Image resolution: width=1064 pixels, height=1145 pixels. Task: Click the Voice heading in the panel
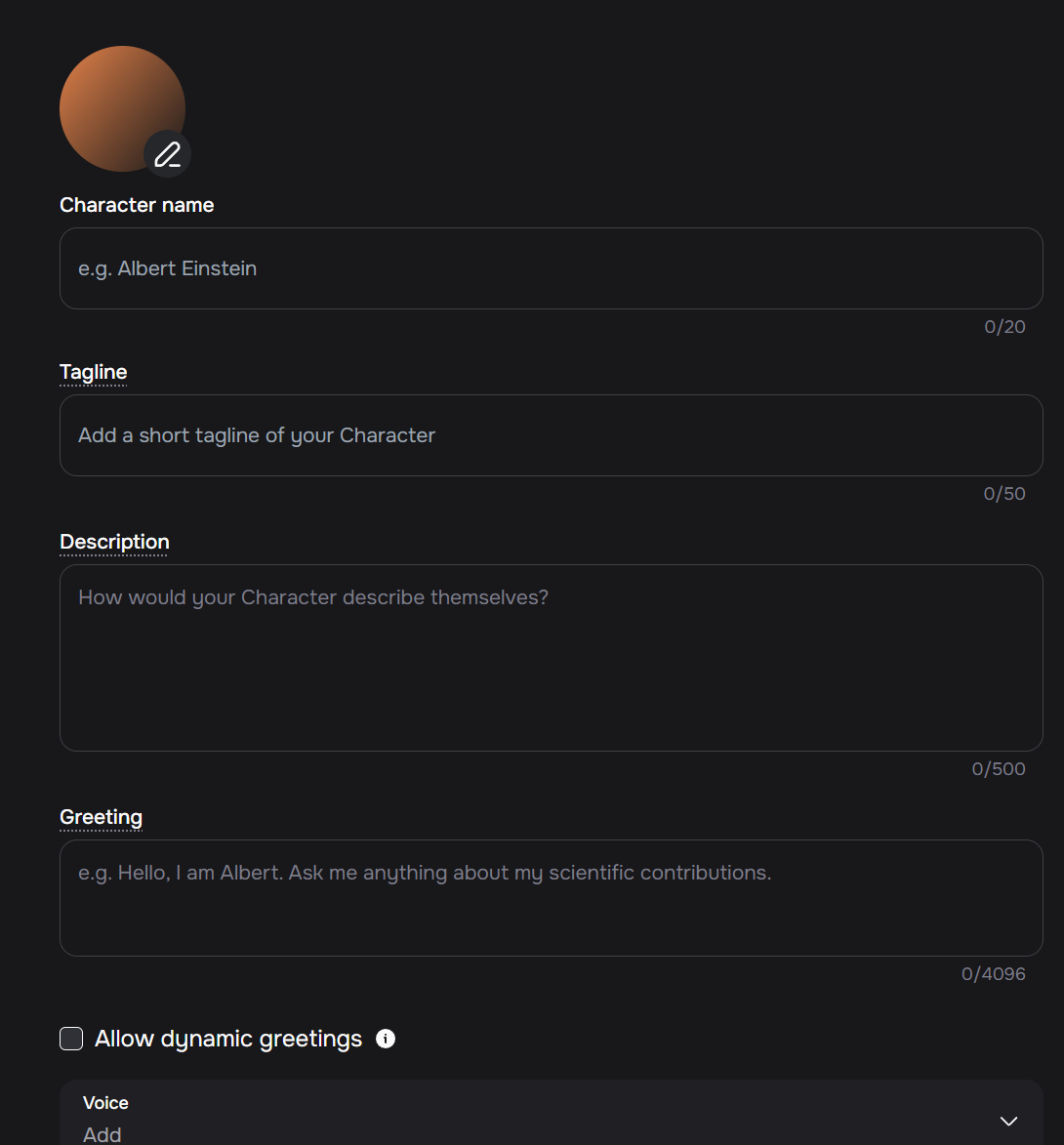pos(105,1103)
